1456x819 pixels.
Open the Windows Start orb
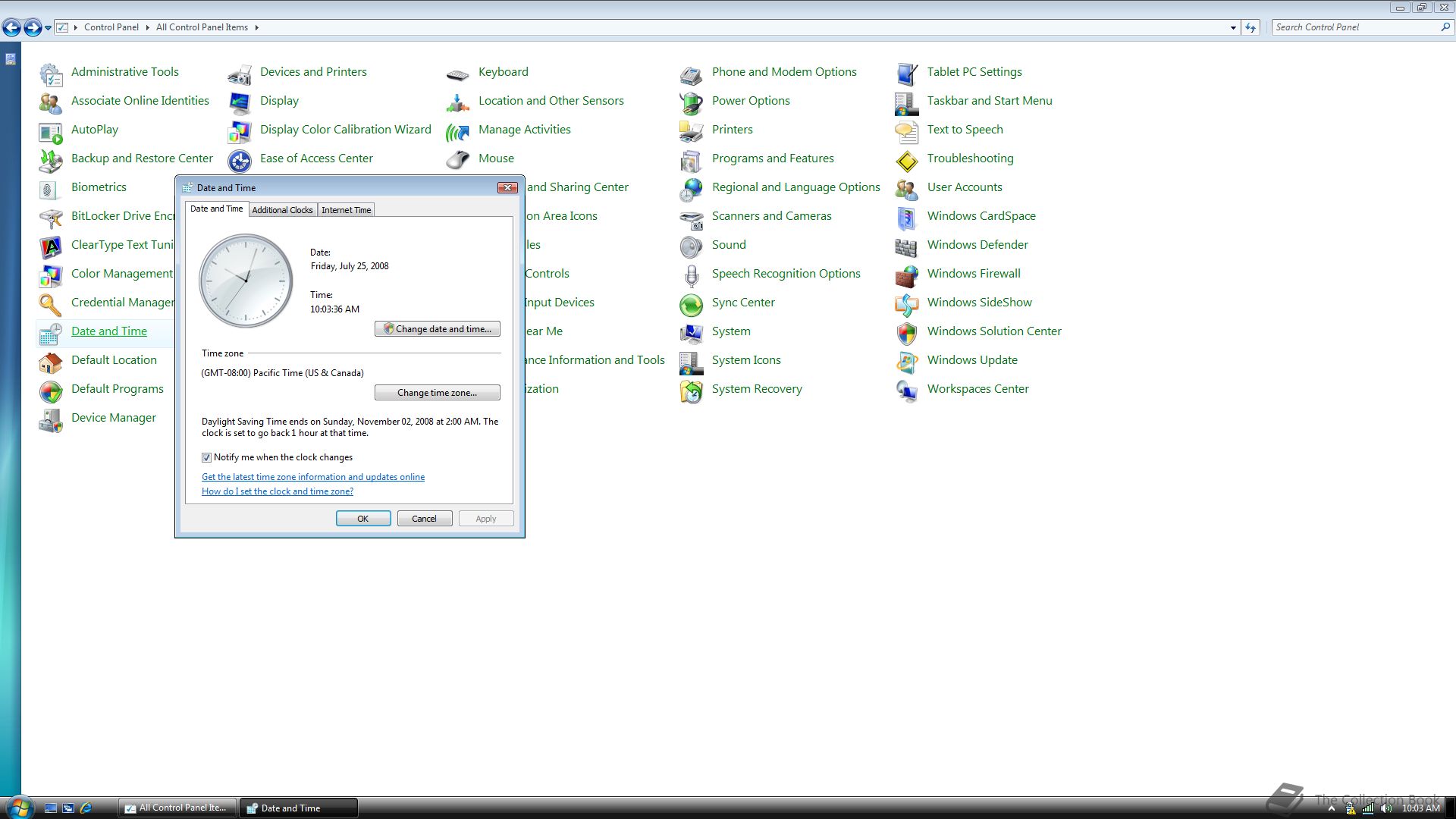coord(19,808)
